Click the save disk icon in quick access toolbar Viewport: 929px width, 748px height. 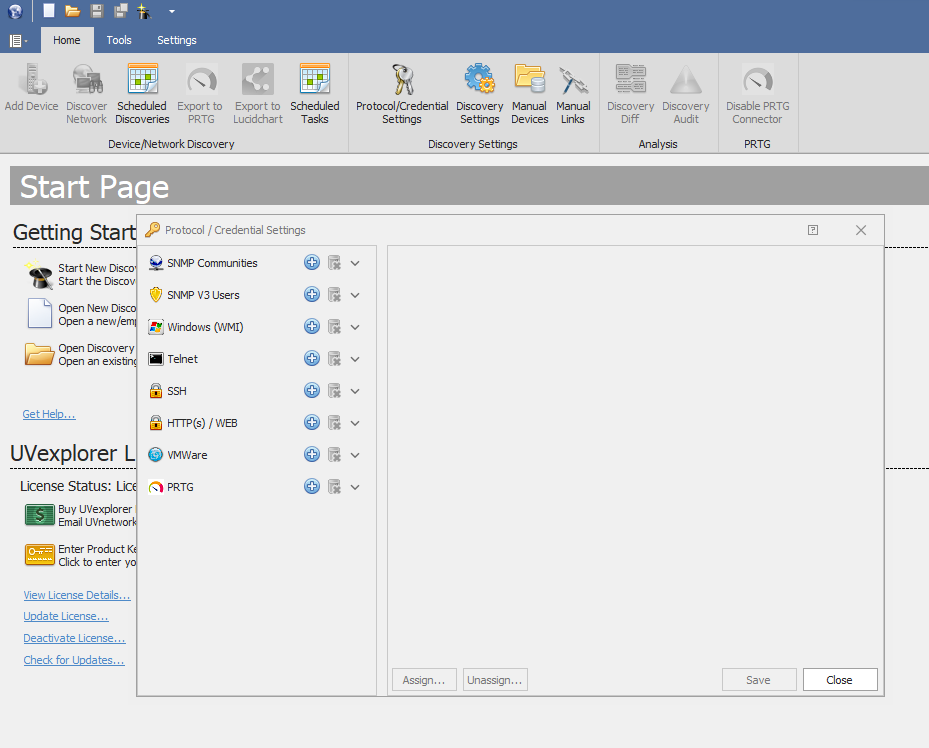click(97, 11)
